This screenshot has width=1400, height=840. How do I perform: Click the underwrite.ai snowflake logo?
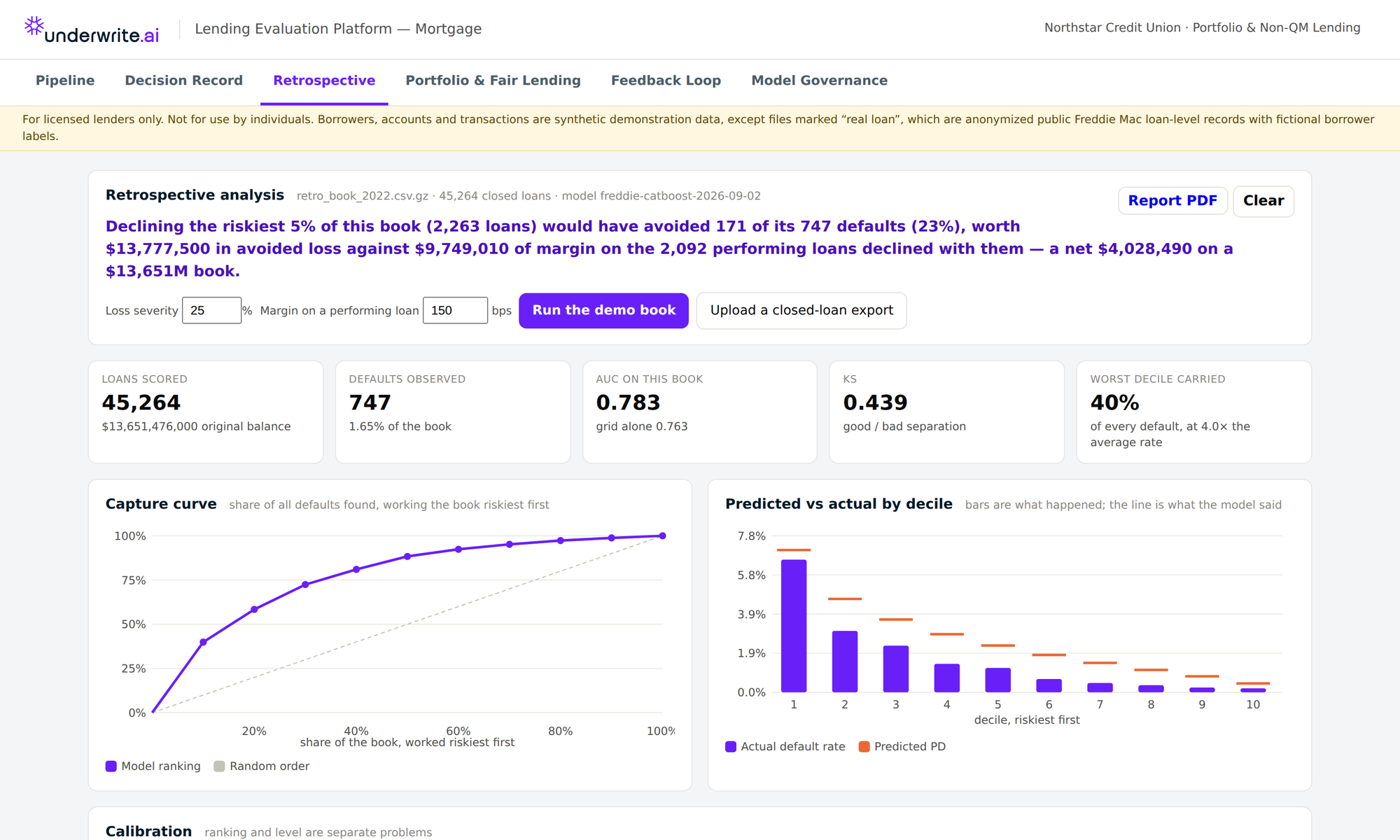(34, 27)
